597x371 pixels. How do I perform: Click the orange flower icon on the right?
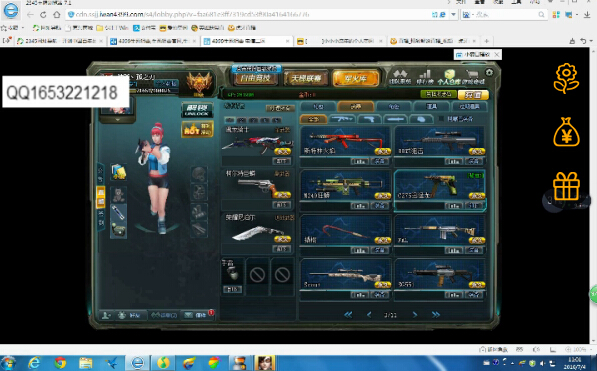566,78
